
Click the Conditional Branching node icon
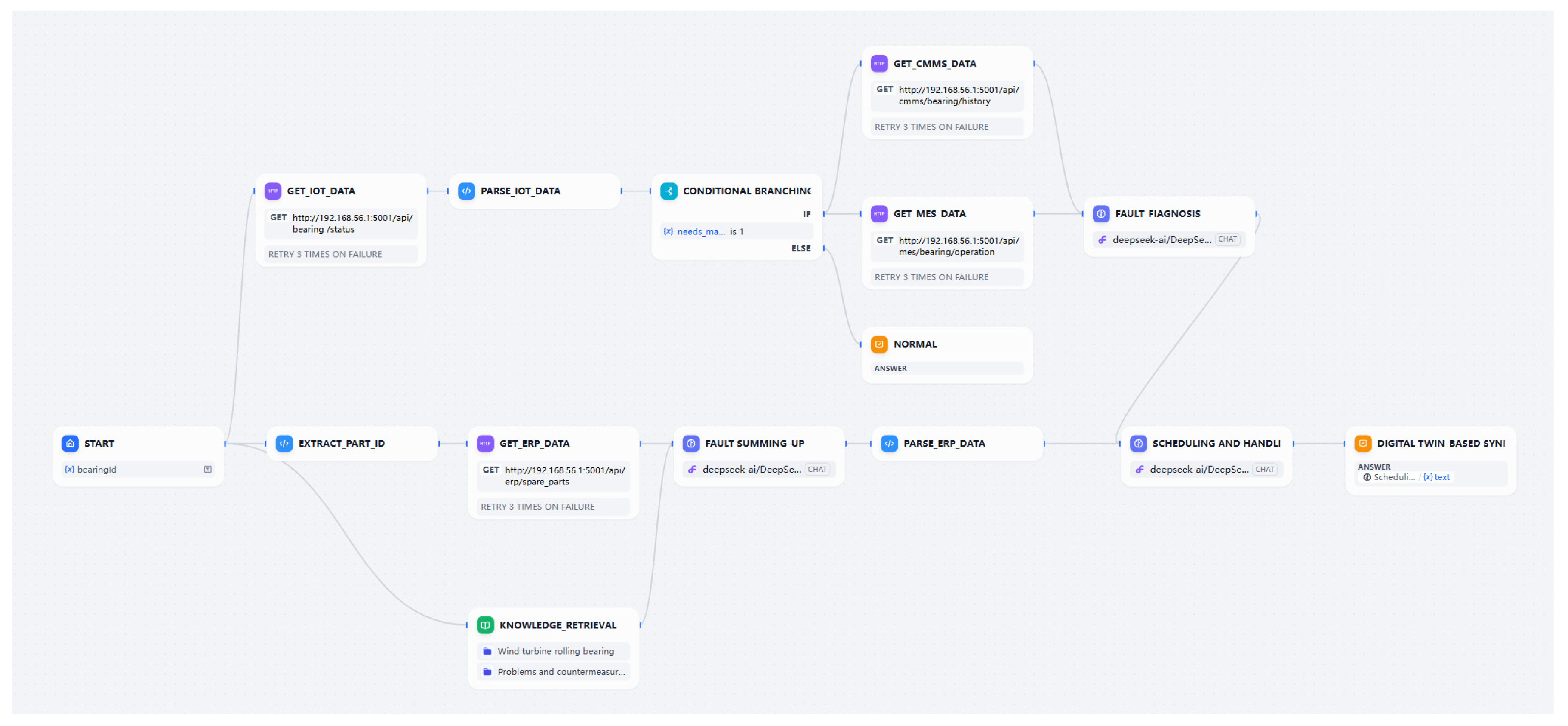pyautogui.click(x=668, y=191)
